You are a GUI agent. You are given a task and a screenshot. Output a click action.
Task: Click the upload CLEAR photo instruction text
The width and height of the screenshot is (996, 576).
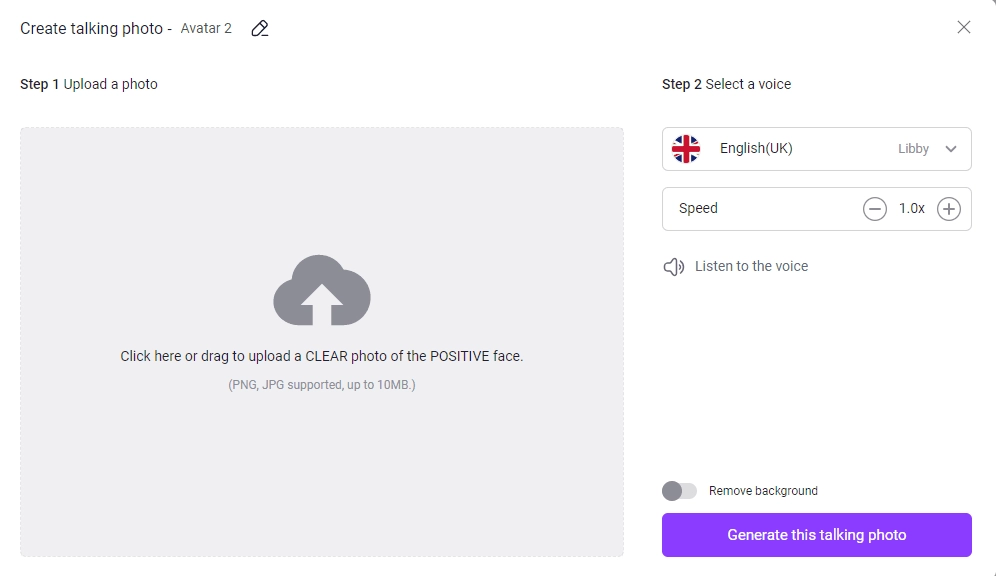point(322,356)
